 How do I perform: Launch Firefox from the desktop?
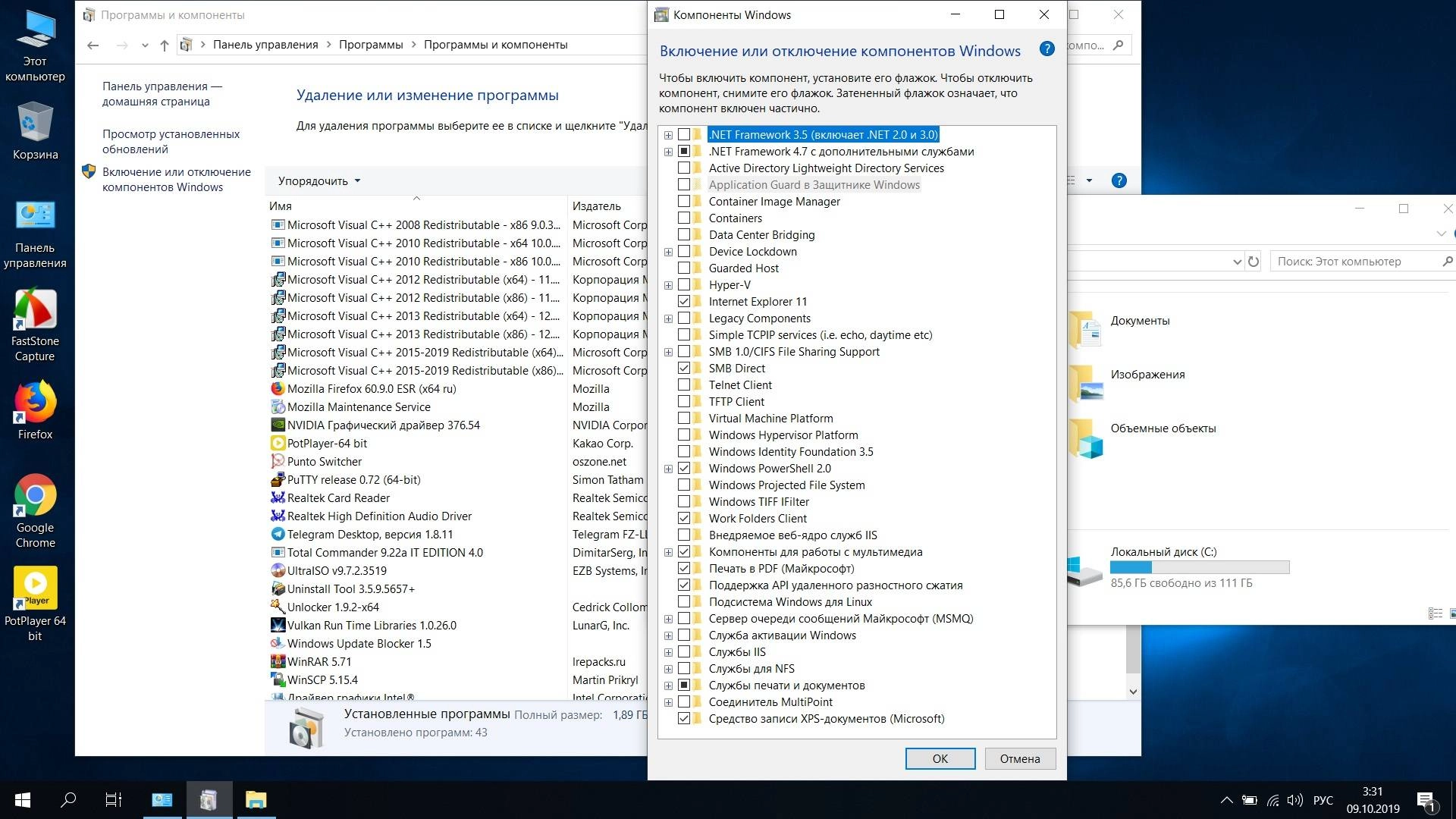35,410
